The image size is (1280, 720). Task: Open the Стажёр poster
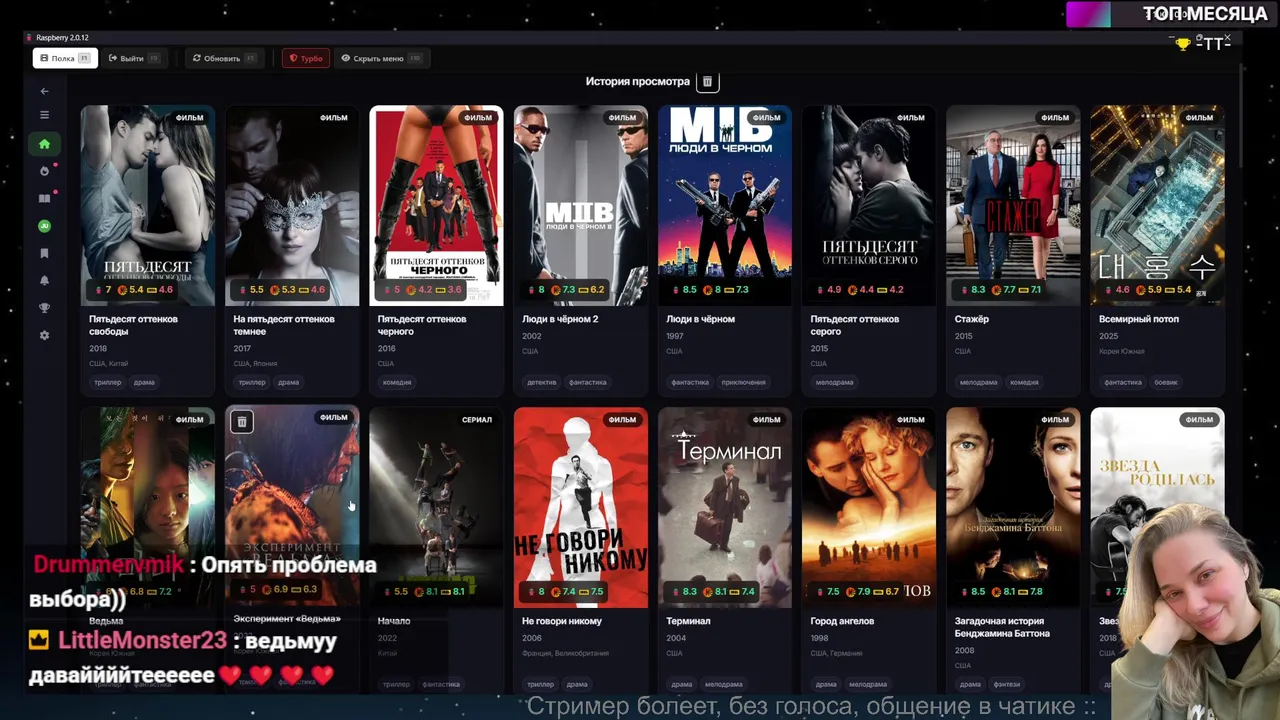tap(1013, 206)
